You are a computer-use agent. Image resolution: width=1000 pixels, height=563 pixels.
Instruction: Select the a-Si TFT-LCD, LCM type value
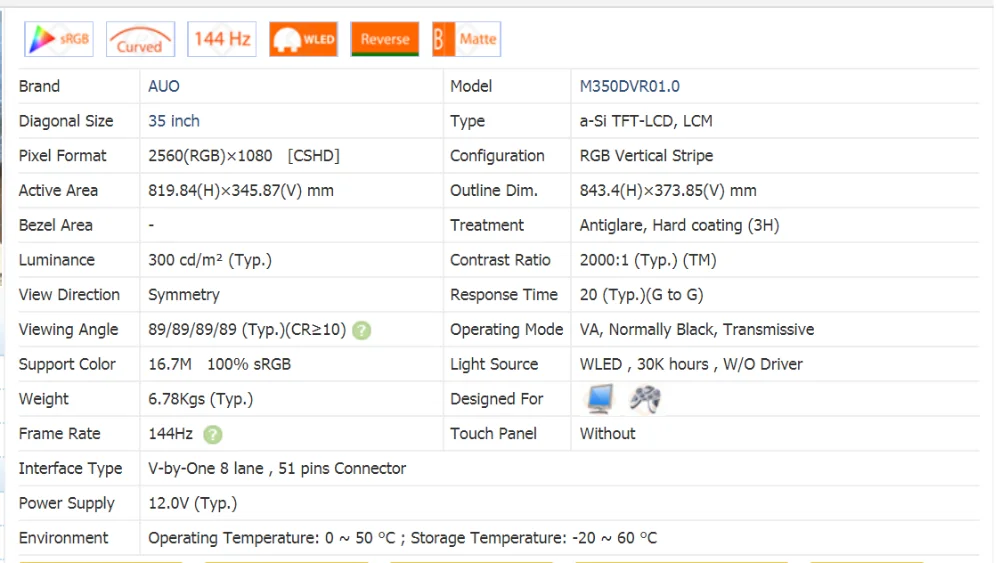[645, 121]
